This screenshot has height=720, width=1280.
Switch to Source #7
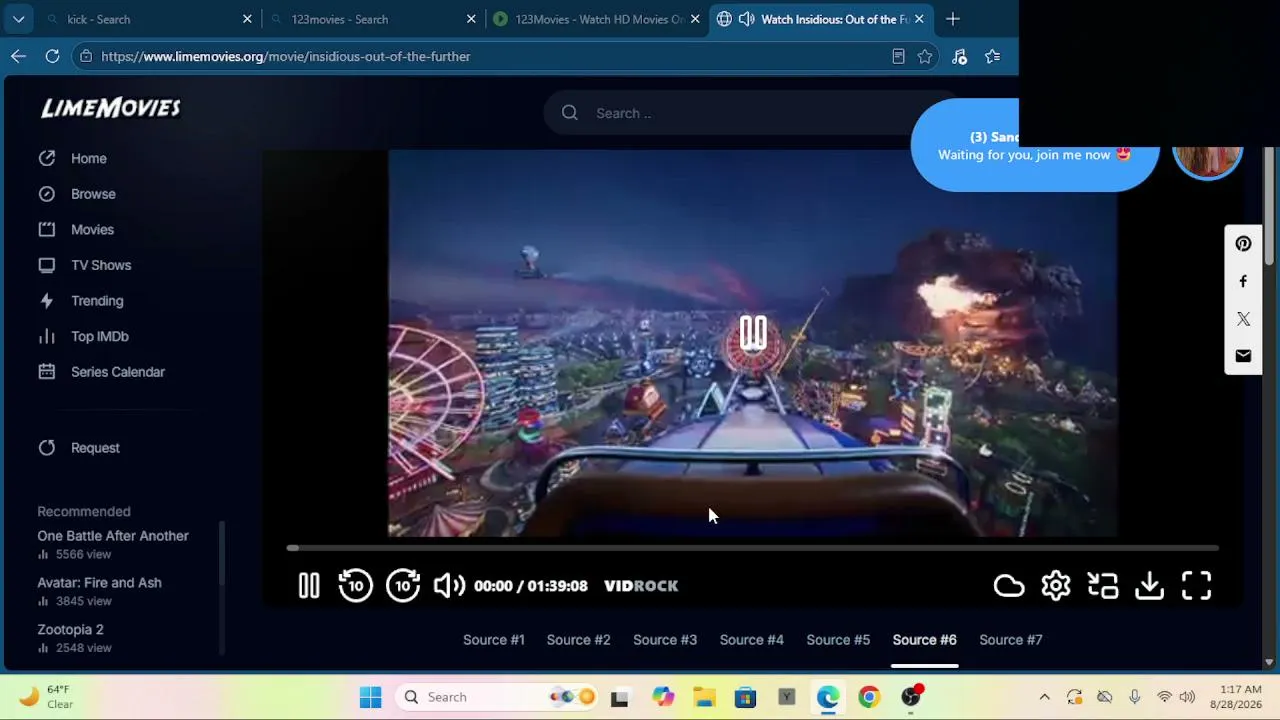1011,640
